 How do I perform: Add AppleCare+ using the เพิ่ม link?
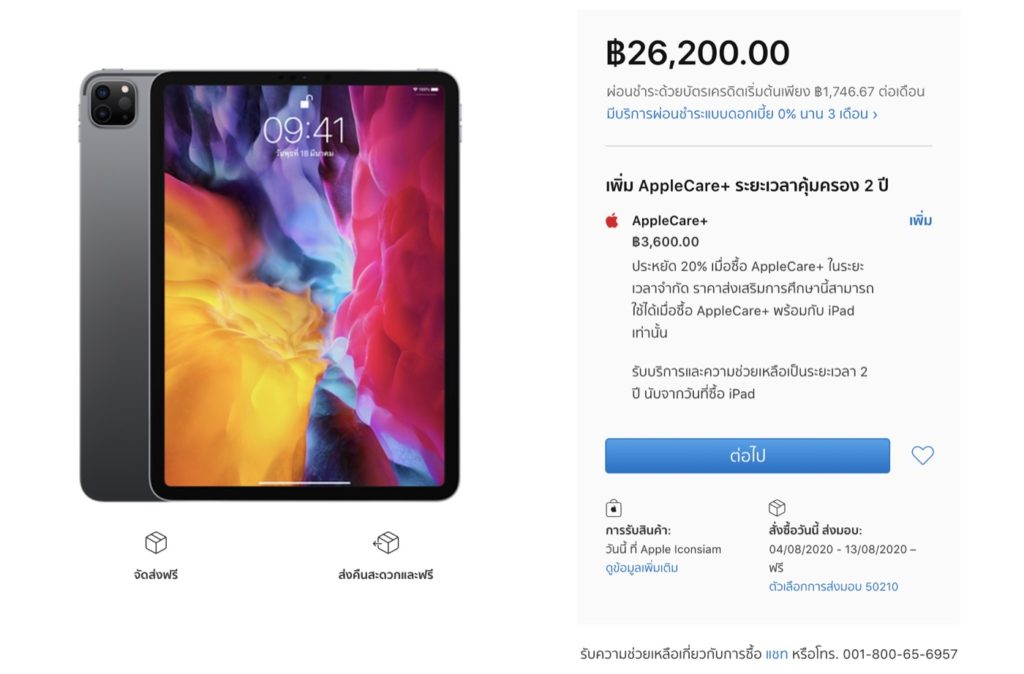click(x=920, y=221)
